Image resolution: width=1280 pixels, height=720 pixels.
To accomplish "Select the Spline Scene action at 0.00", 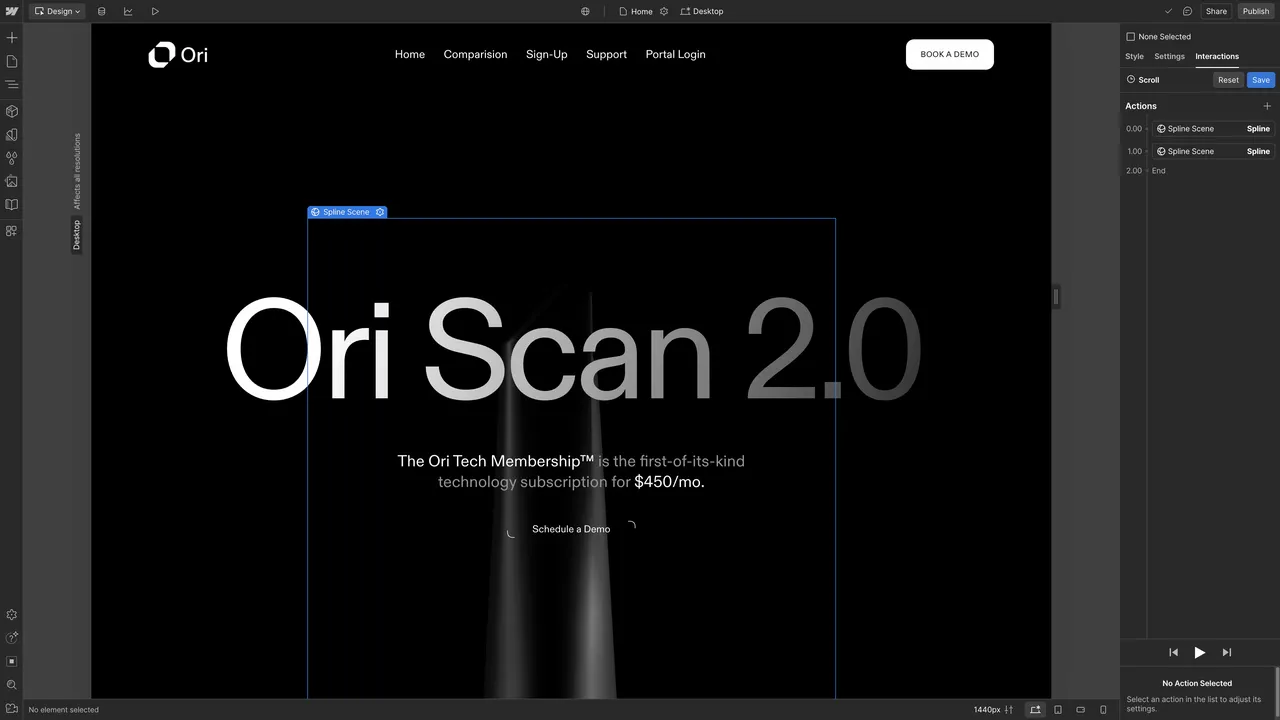I will click(x=1214, y=128).
